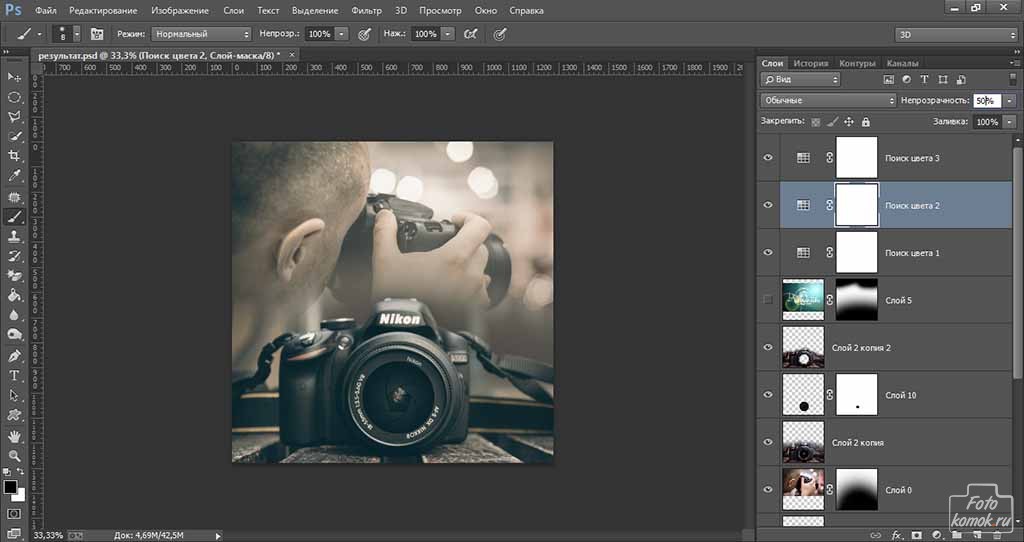The height and width of the screenshot is (542, 1024).
Task: Toggle layer filtering switch on or off
Action: [1013, 79]
